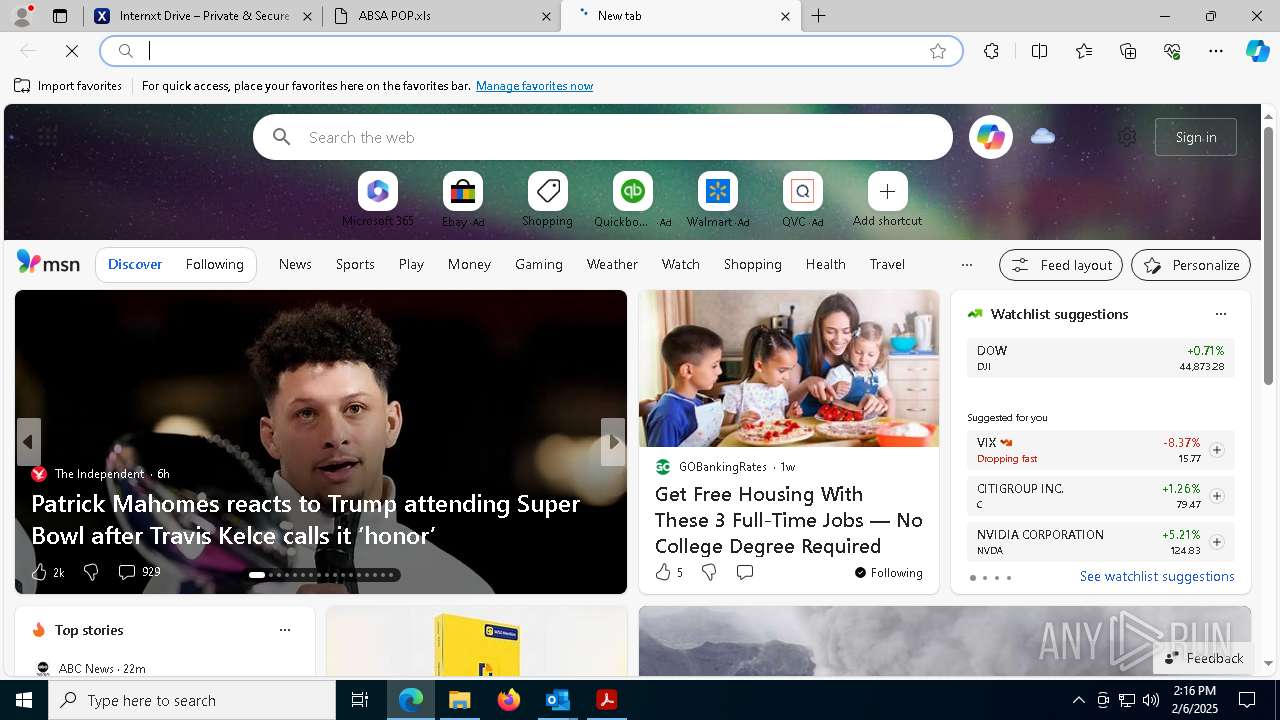Toggle Following for GOBankingRates

888,573
